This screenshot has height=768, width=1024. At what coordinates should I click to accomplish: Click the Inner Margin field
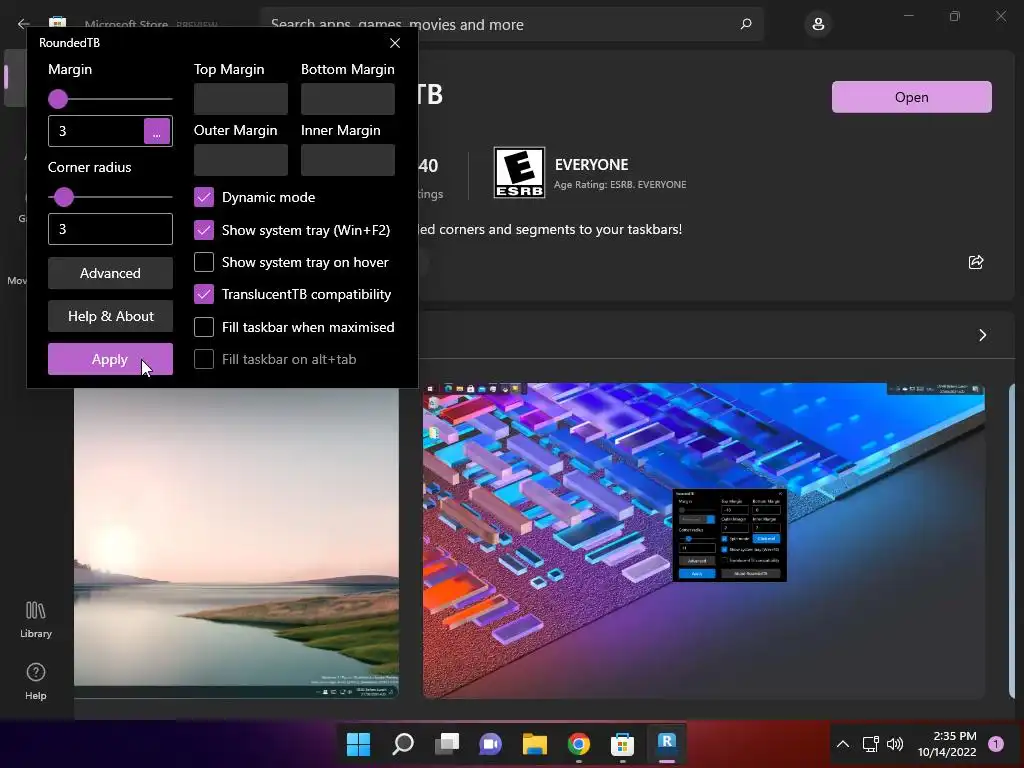(348, 160)
